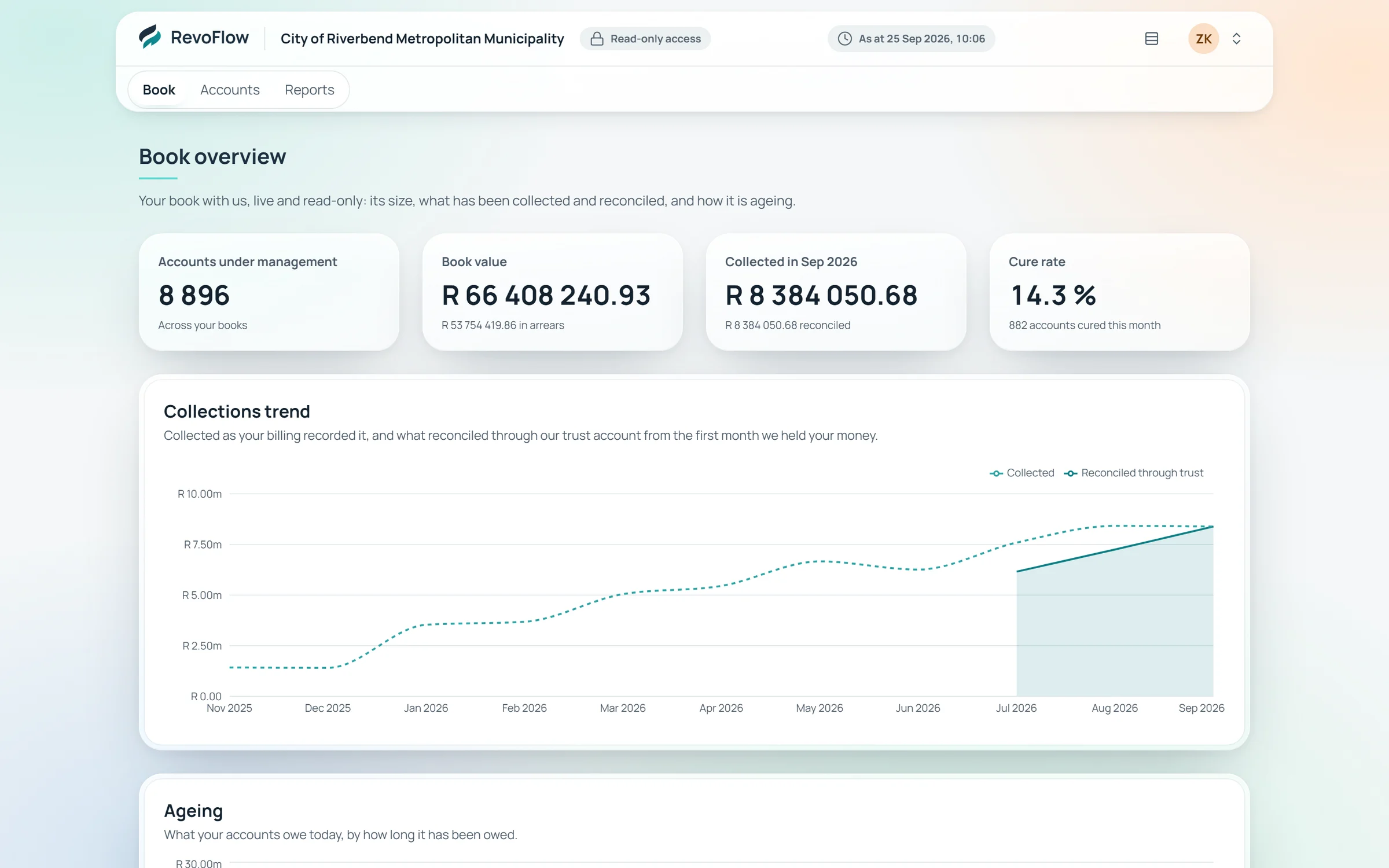Click the clock icon beside the As at timestamp

click(845, 39)
